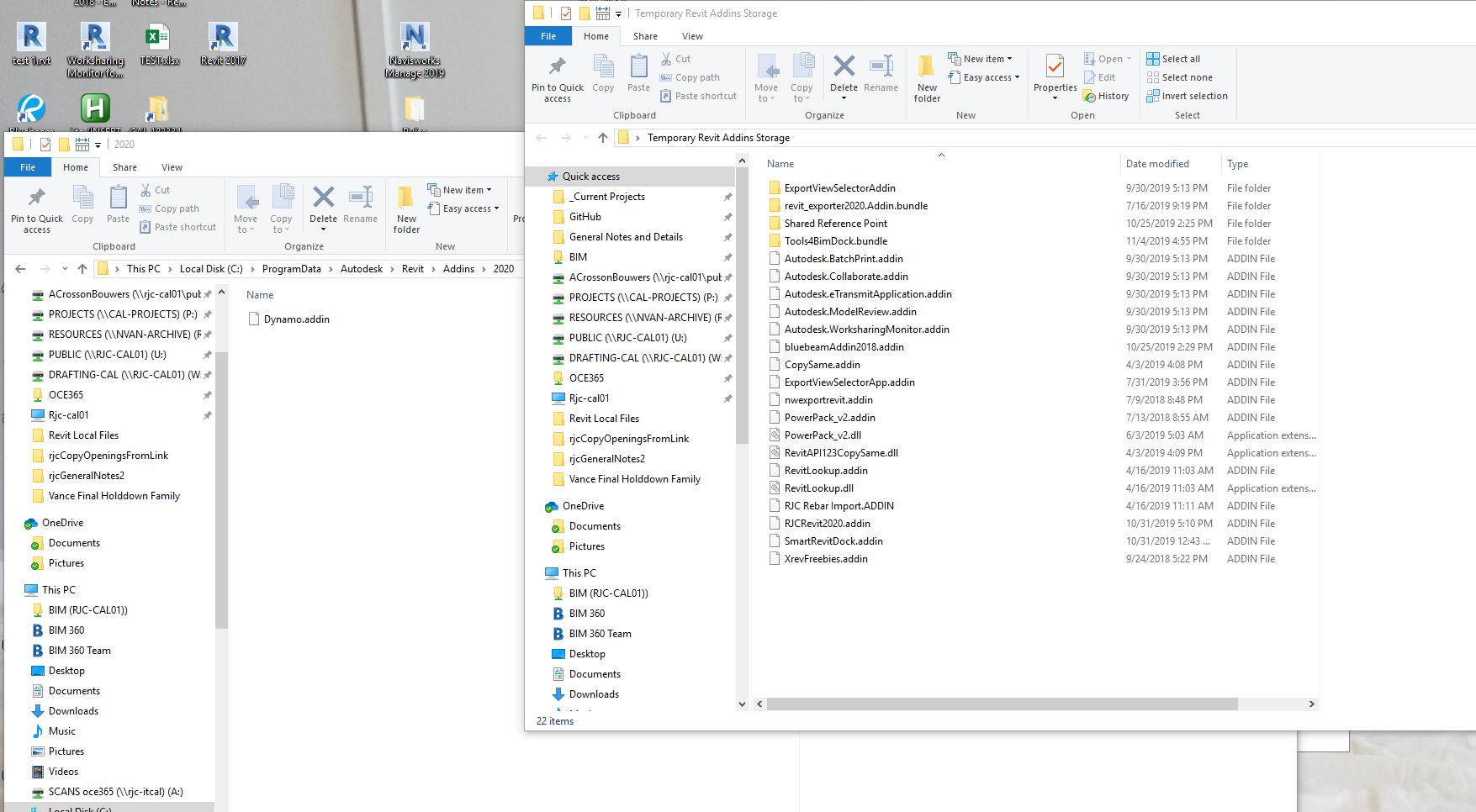Click Cut in Temporary Revit Addins ribbon
1476x812 pixels.
click(x=675, y=59)
